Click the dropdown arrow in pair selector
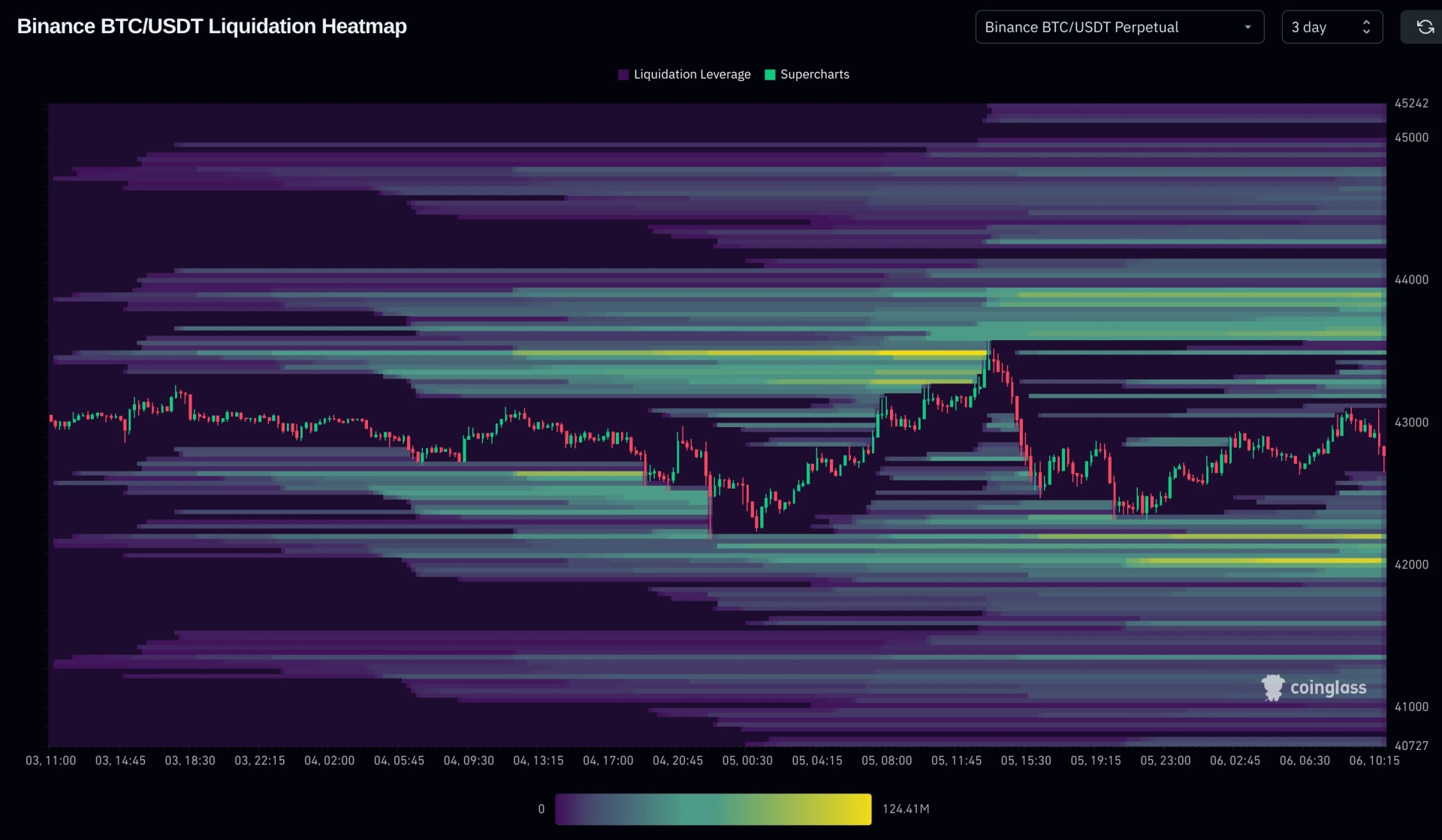 click(x=1247, y=27)
